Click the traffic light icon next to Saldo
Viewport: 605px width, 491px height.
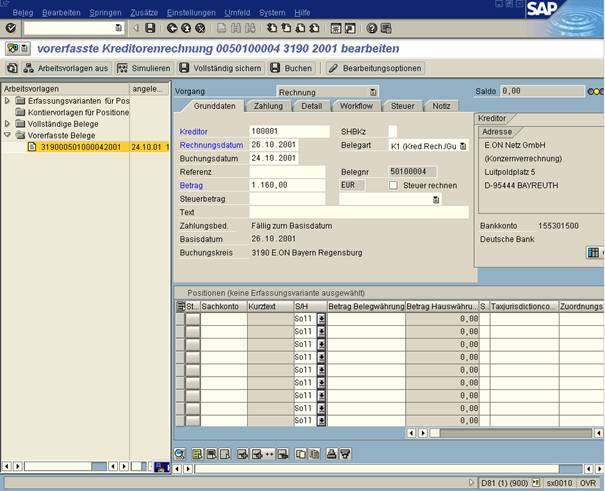click(x=595, y=91)
